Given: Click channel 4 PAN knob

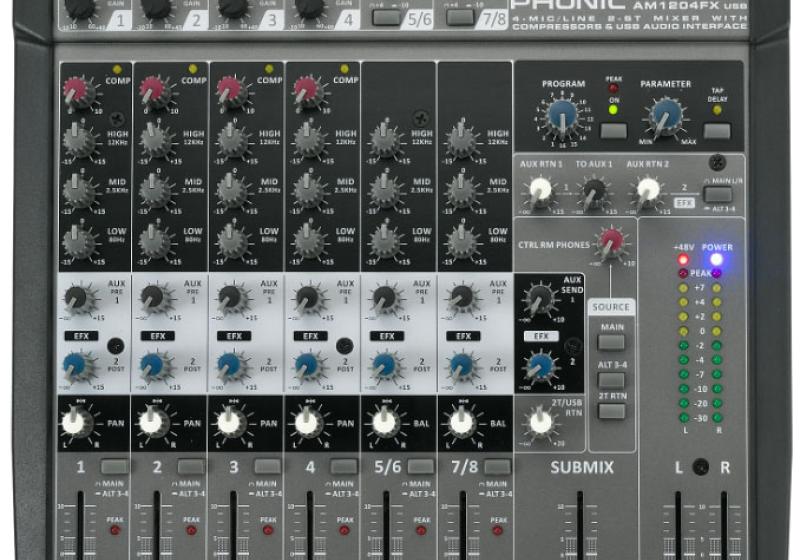Looking at the screenshot, I should click(x=308, y=423).
